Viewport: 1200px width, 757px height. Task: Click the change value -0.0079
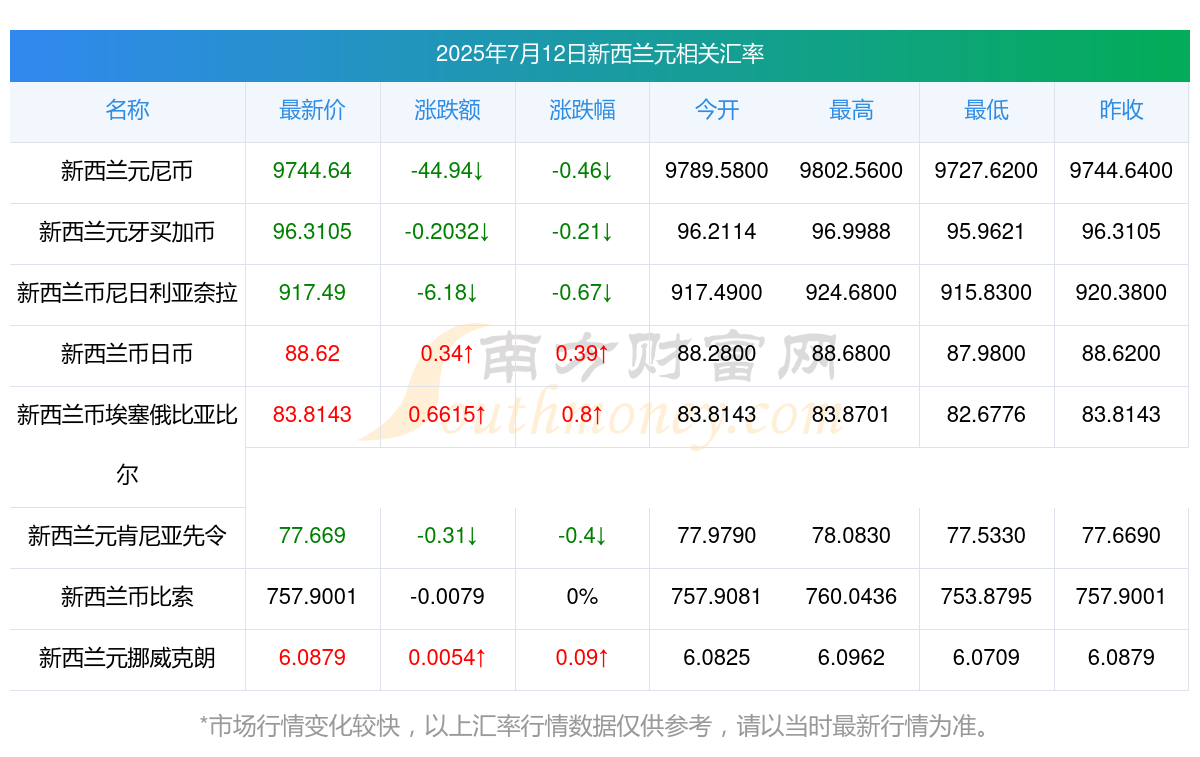coord(447,597)
